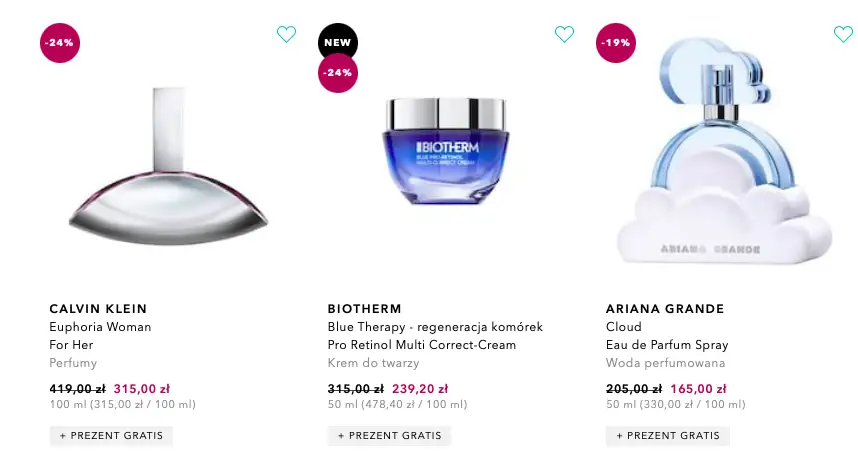
Task: Open Ariana Grande Cloud bottle image
Action: pos(724,151)
